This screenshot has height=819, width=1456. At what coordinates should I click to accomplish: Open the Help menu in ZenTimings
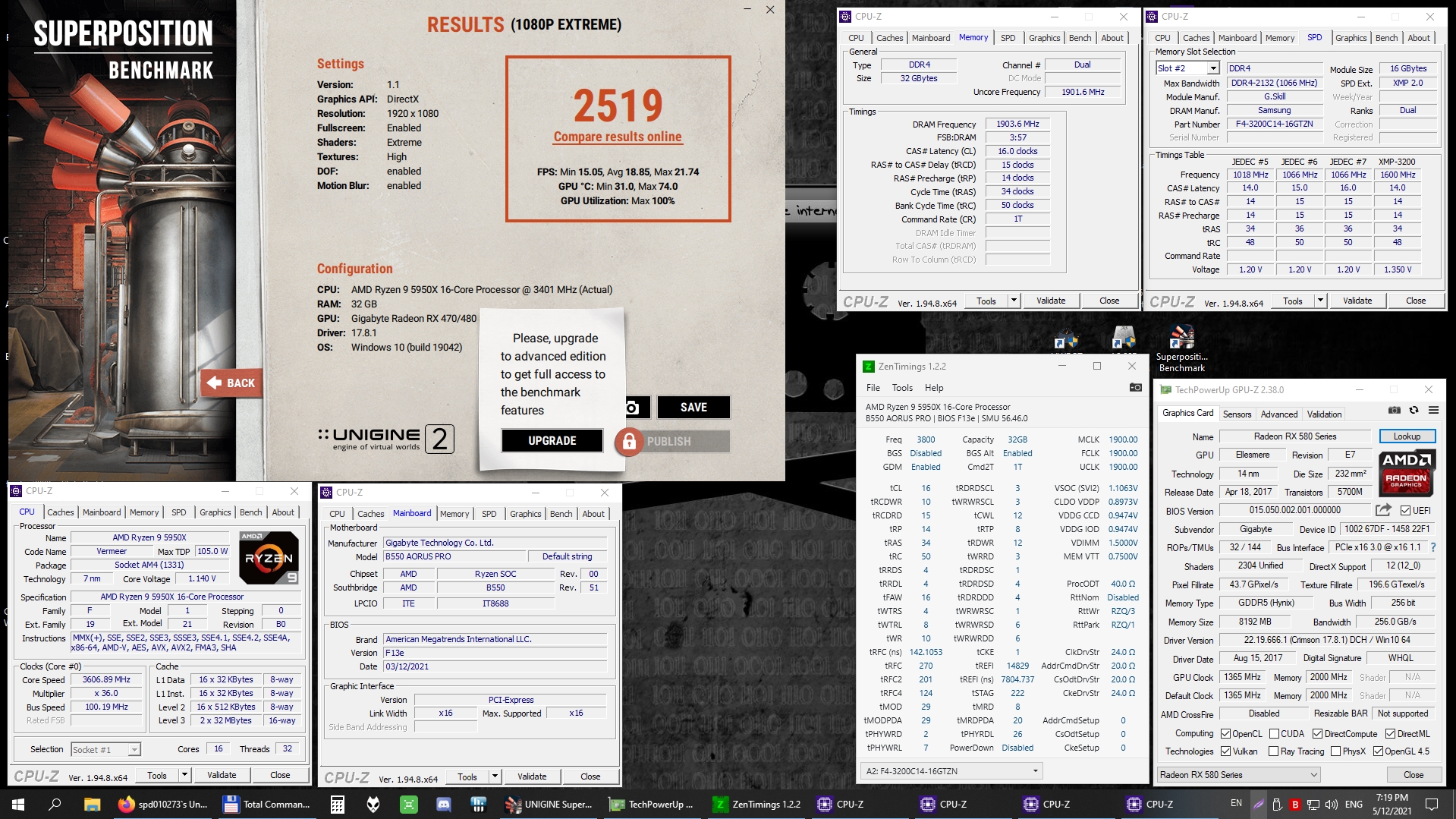(x=934, y=387)
